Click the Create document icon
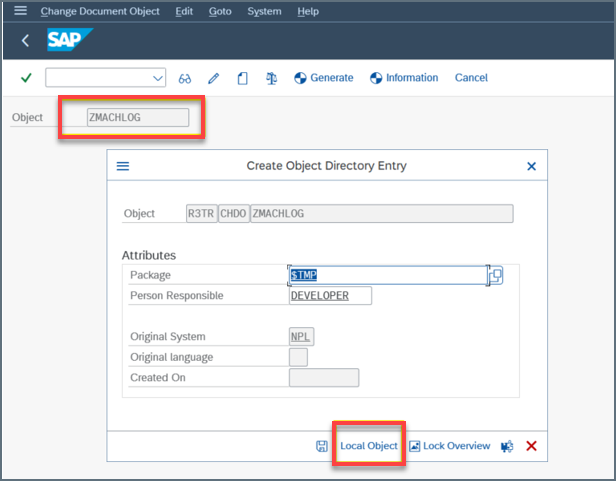The image size is (616, 481). tap(242, 78)
